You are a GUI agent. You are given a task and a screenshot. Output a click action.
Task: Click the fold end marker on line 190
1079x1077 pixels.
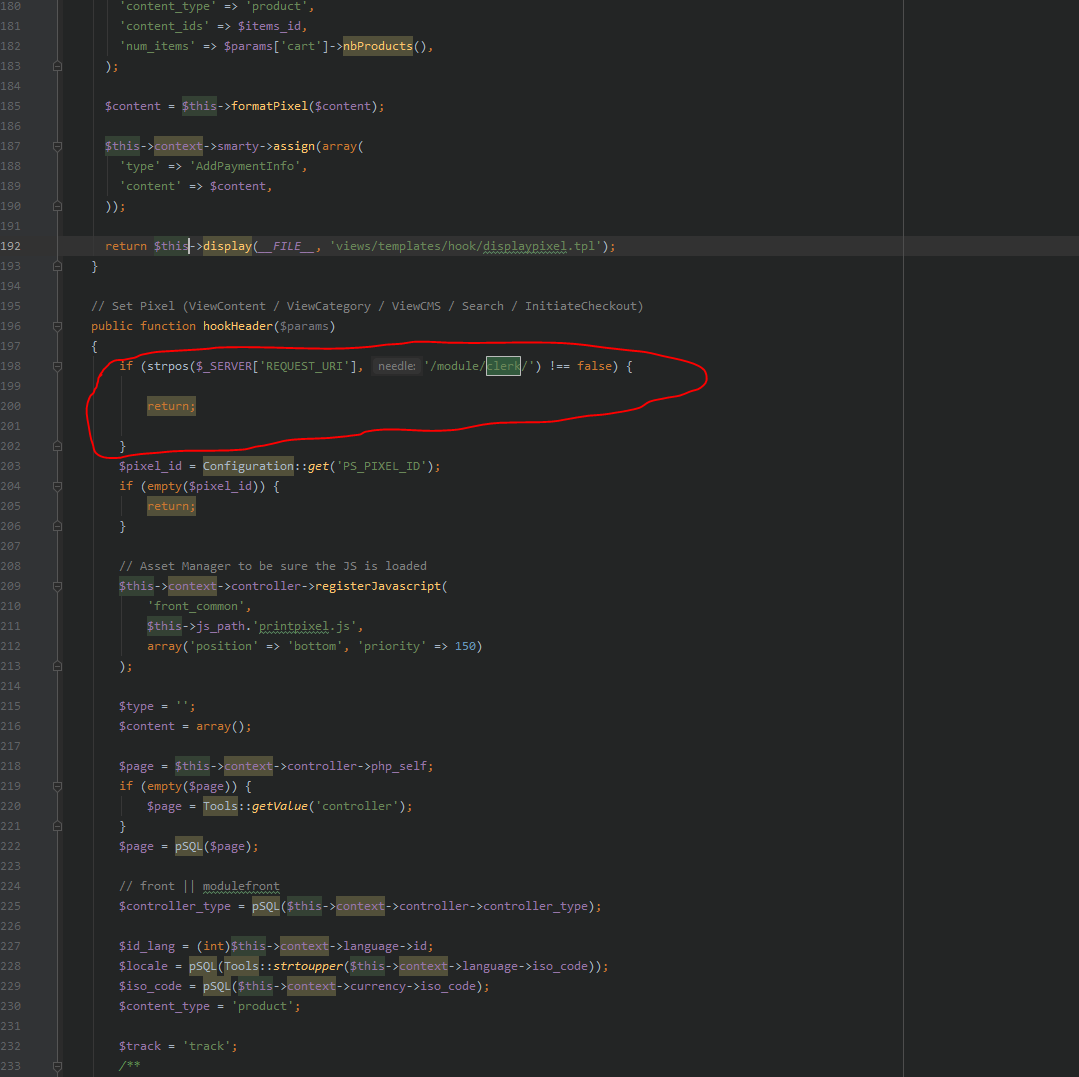pos(57,206)
